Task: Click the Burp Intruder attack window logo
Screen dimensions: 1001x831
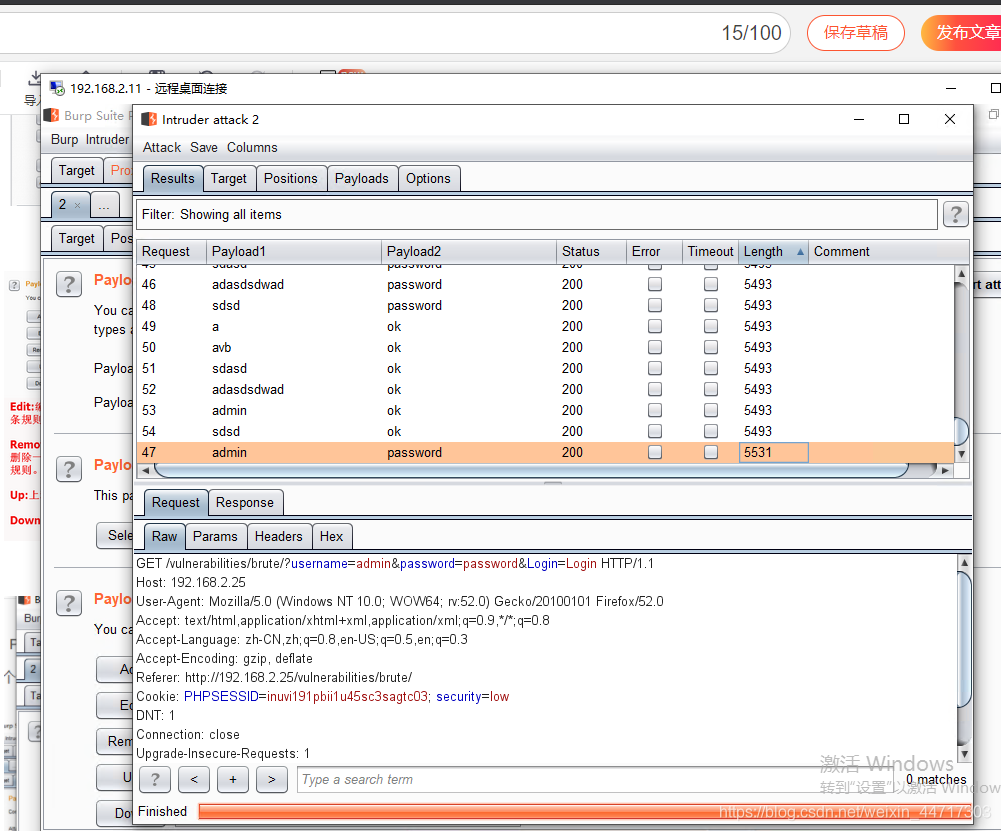Action: pyautogui.click(x=149, y=119)
